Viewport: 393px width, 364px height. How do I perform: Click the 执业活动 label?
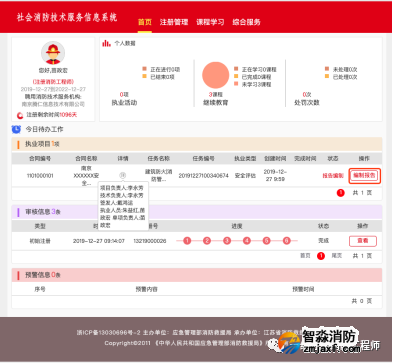124,103
